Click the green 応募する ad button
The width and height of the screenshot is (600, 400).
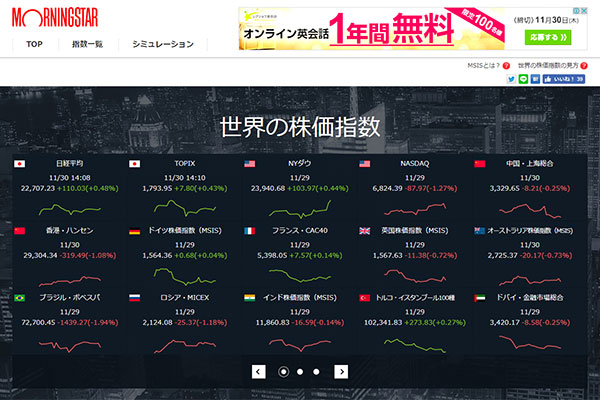tap(548, 38)
